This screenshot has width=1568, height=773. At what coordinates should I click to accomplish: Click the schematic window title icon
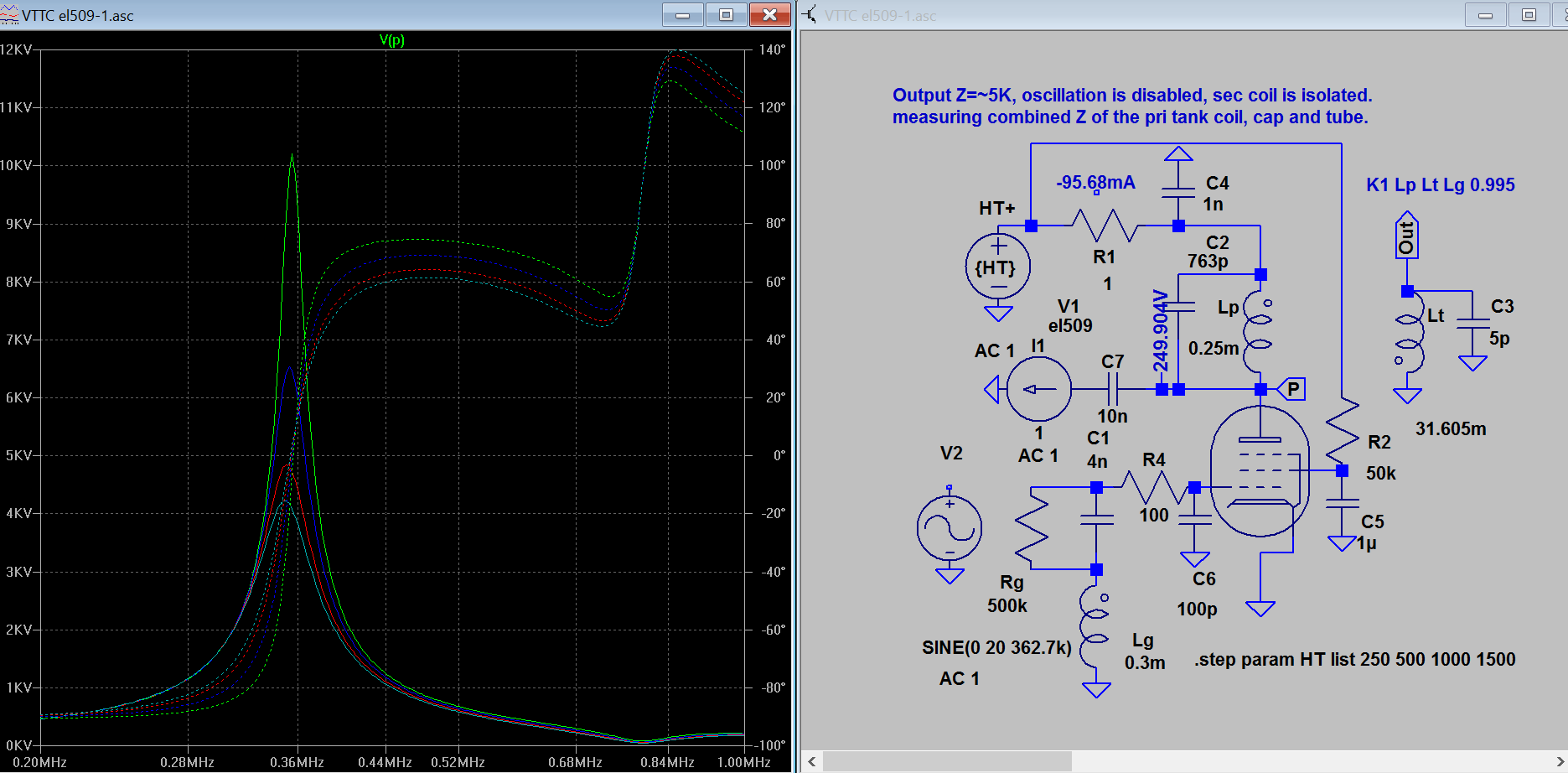(x=810, y=14)
